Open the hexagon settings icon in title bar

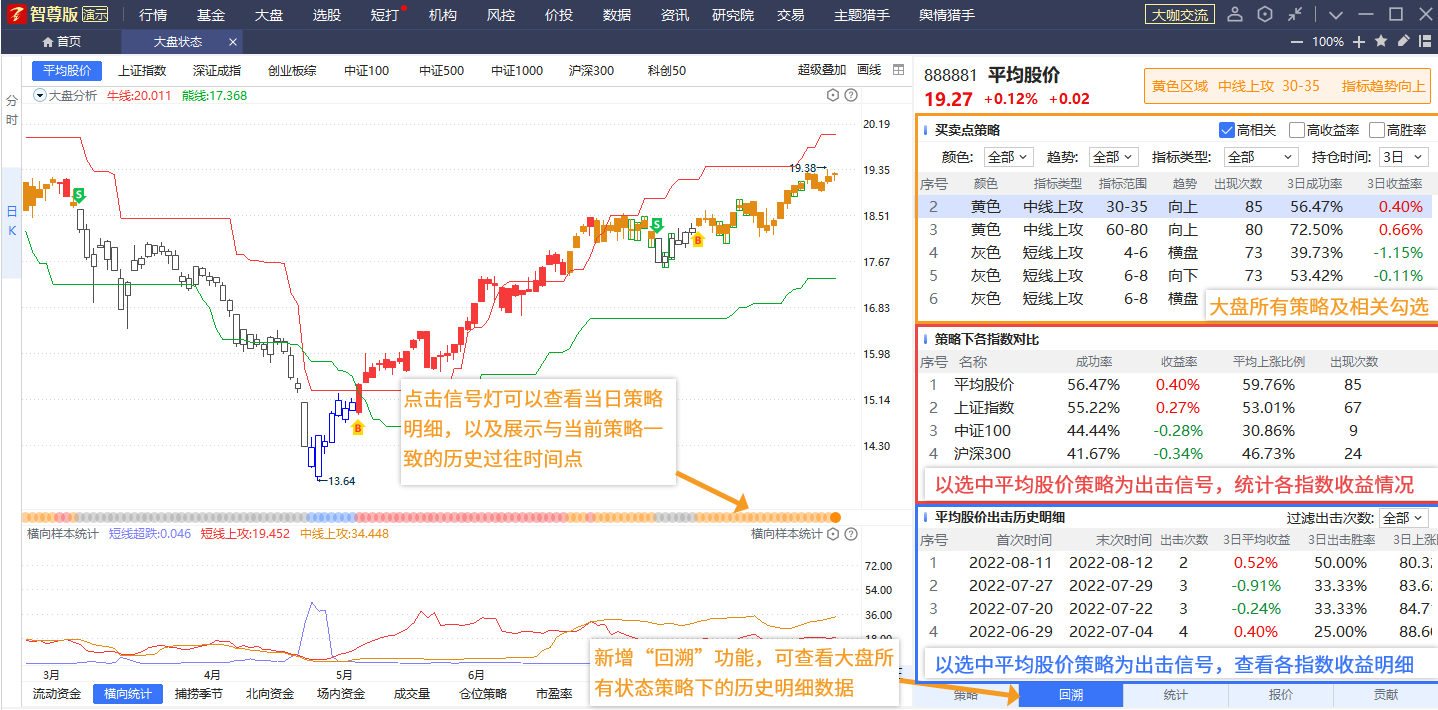[x=1265, y=14]
